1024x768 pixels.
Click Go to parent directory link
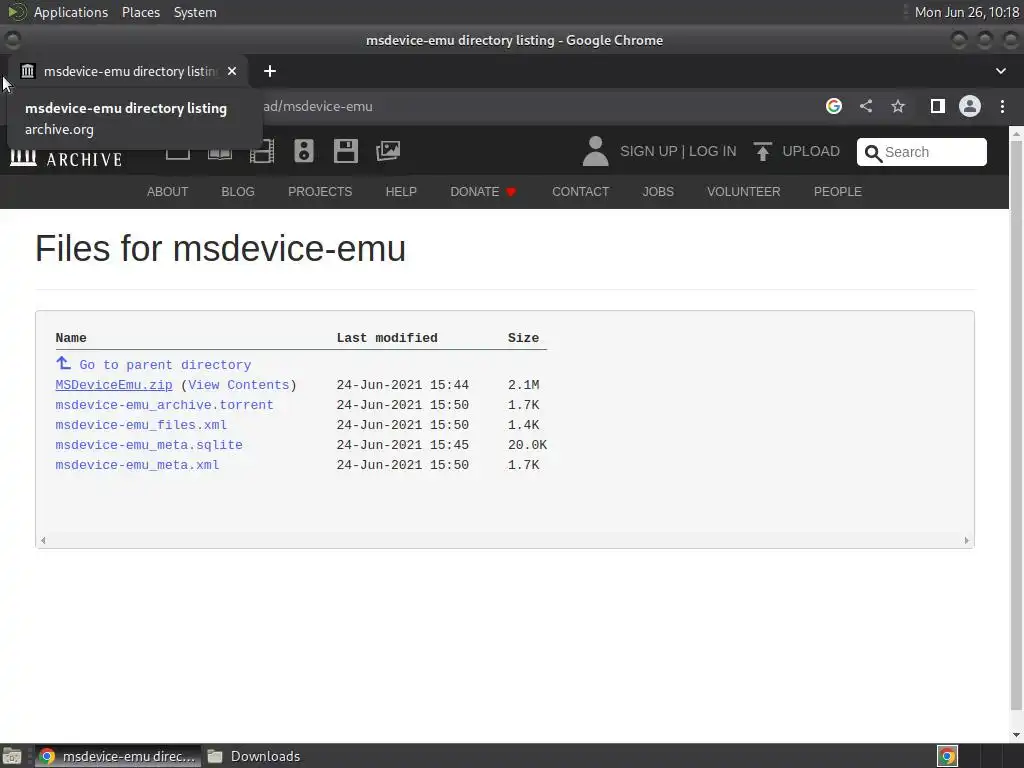coord(165,365)
